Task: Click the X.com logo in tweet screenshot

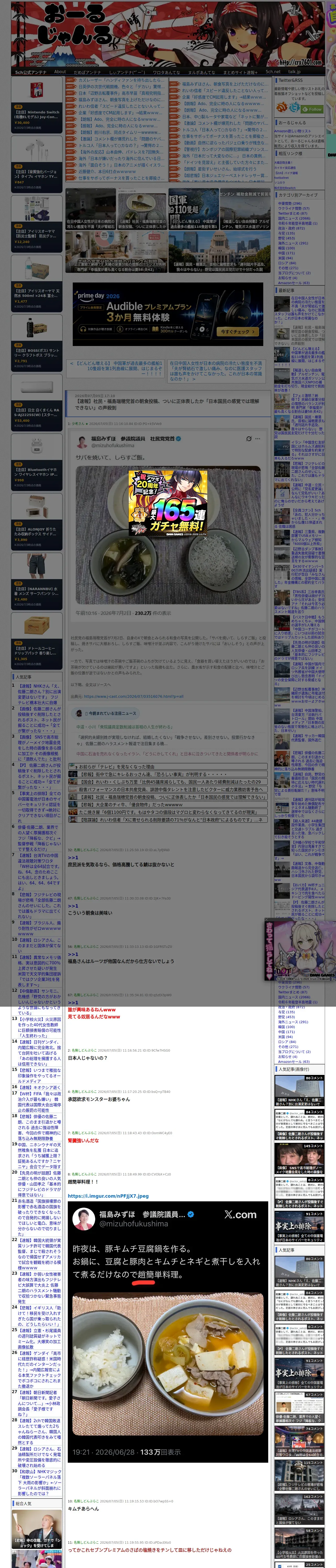Action: point(240,1214)
